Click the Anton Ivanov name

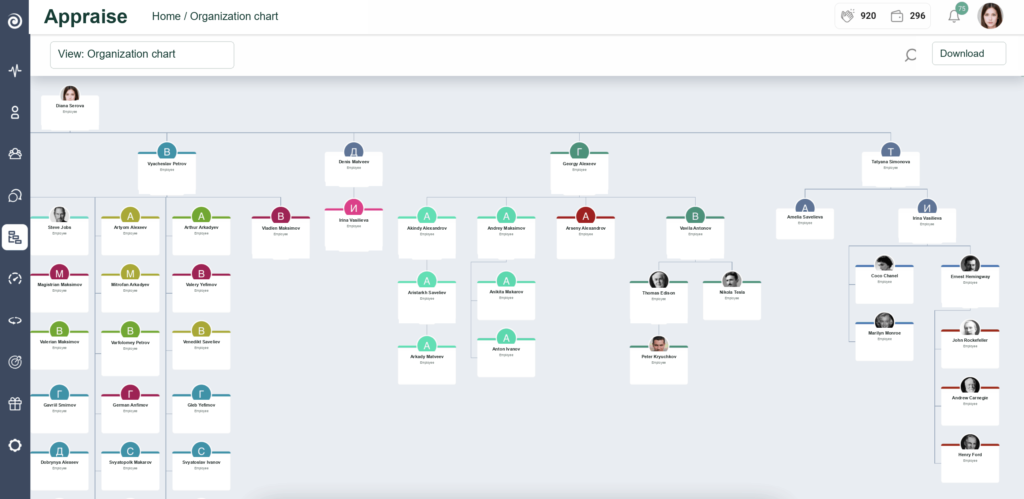tap(506, 349)
